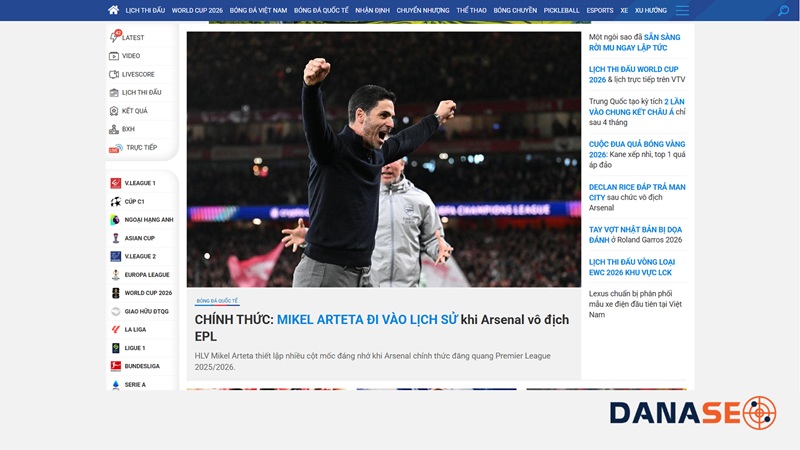800x450 pixels.
Task: Open the search magnifier icon
Action: tap(783, 10)
